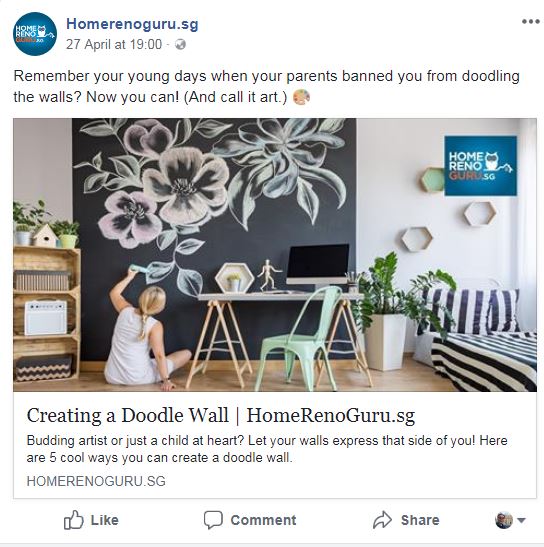Click the small user avatar beside Share
The width and height of the screenshot is (544, 547).
[504, 520]
